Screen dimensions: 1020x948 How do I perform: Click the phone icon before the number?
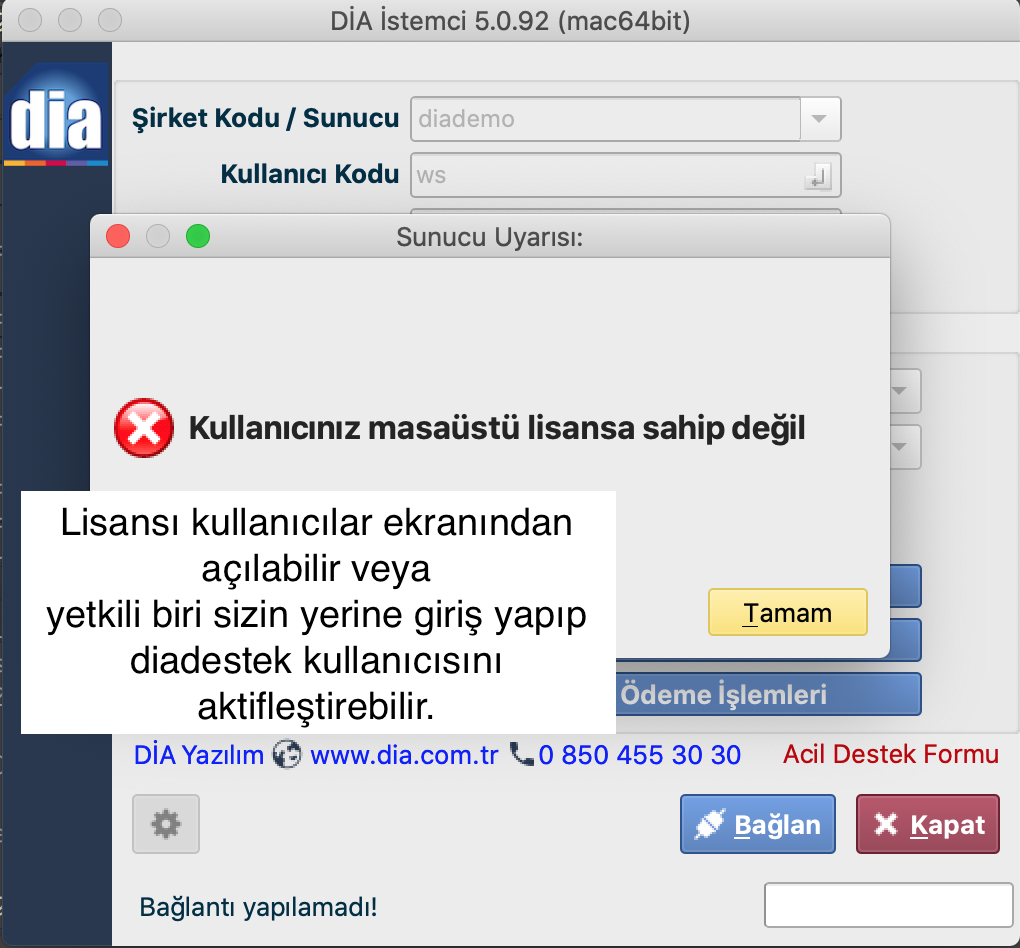pos(521,754)
